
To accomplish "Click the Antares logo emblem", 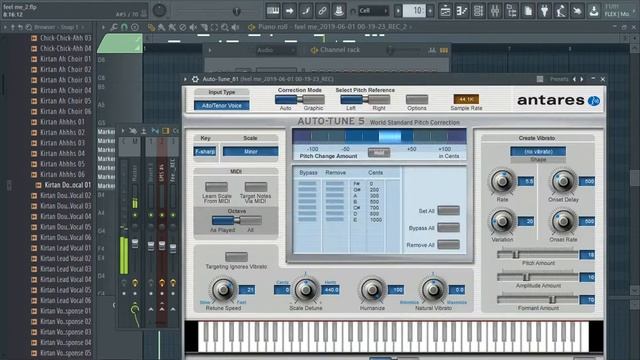I will click(594, 100).
